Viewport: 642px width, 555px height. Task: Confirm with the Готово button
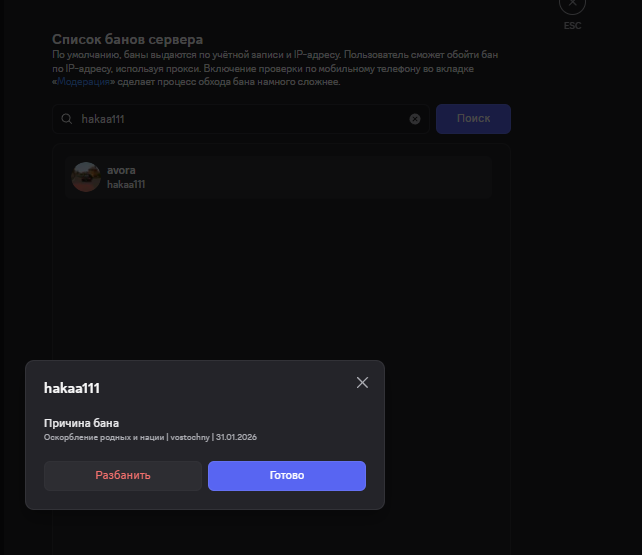286,475
